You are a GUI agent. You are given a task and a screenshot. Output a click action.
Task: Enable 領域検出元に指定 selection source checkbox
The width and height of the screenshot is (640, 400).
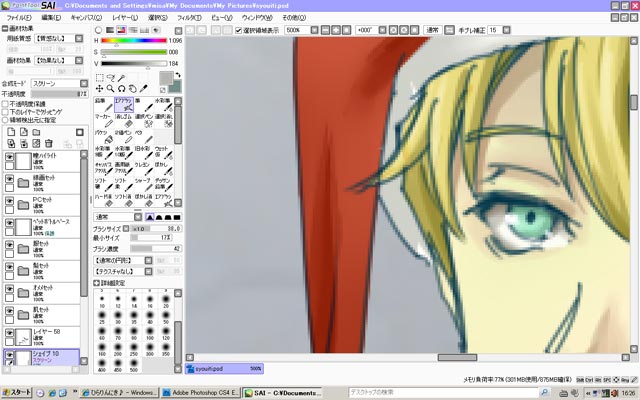coord(5,120)
